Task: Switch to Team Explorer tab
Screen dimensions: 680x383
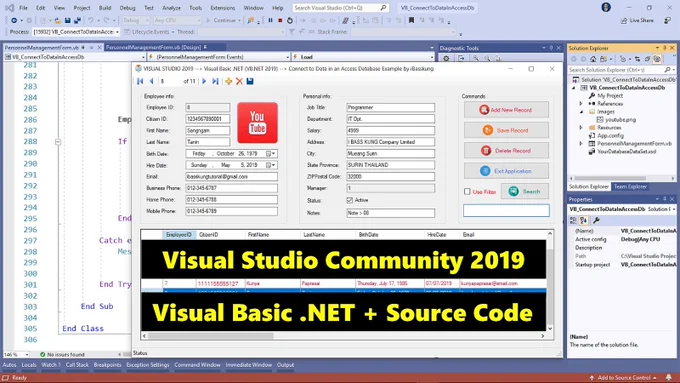Action: click(630, 187)
